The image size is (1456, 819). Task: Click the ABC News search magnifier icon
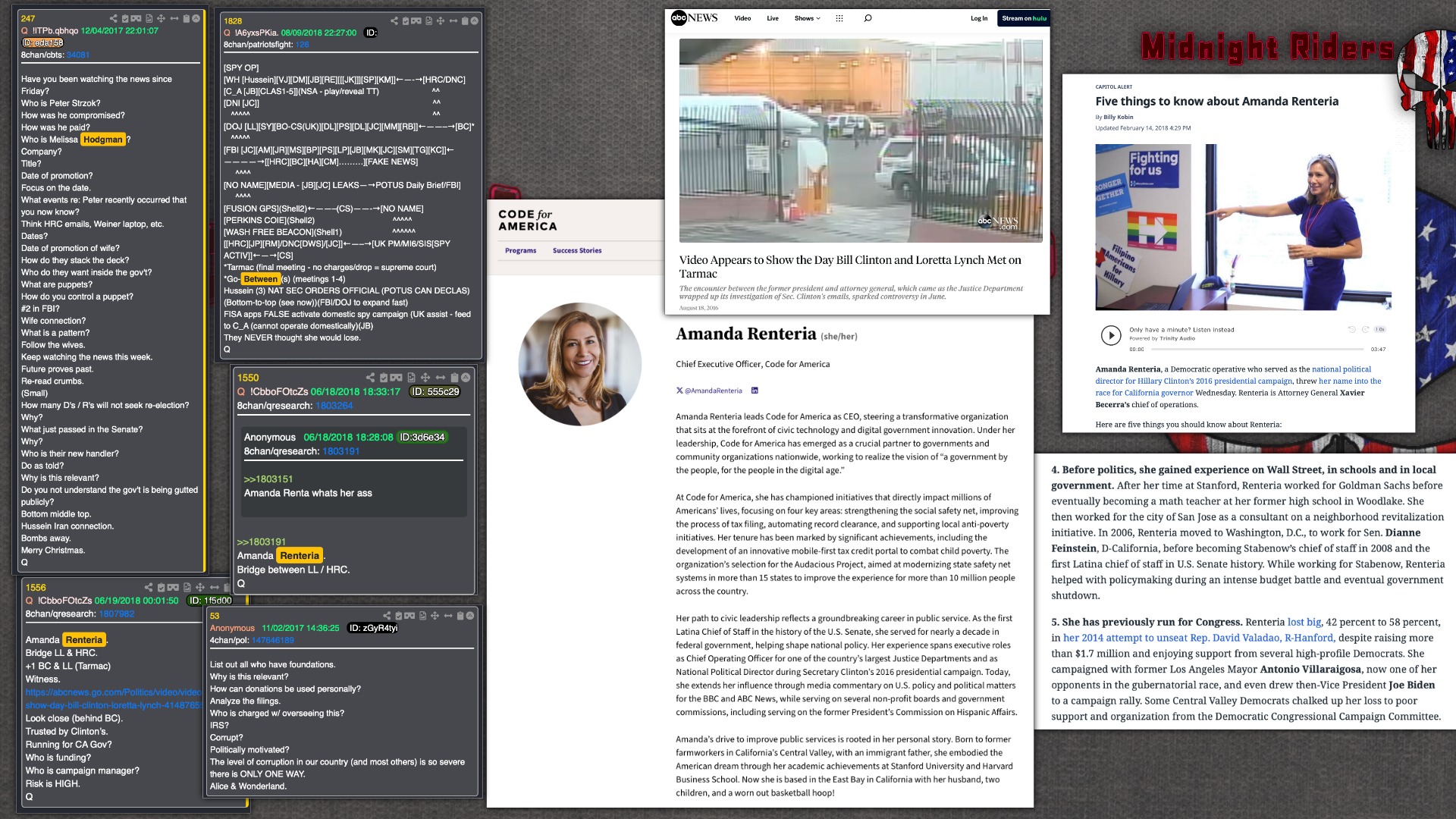[868, 18]
